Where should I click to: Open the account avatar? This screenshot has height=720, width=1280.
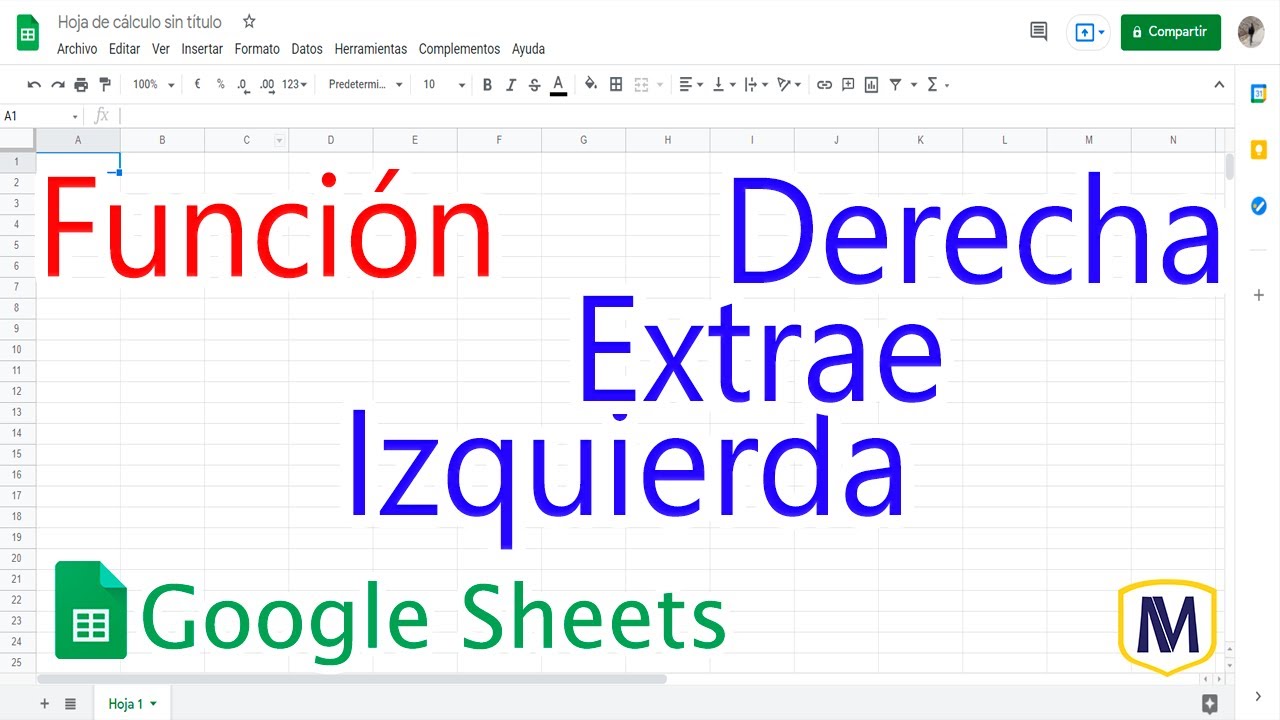(x=1251, y=32)
